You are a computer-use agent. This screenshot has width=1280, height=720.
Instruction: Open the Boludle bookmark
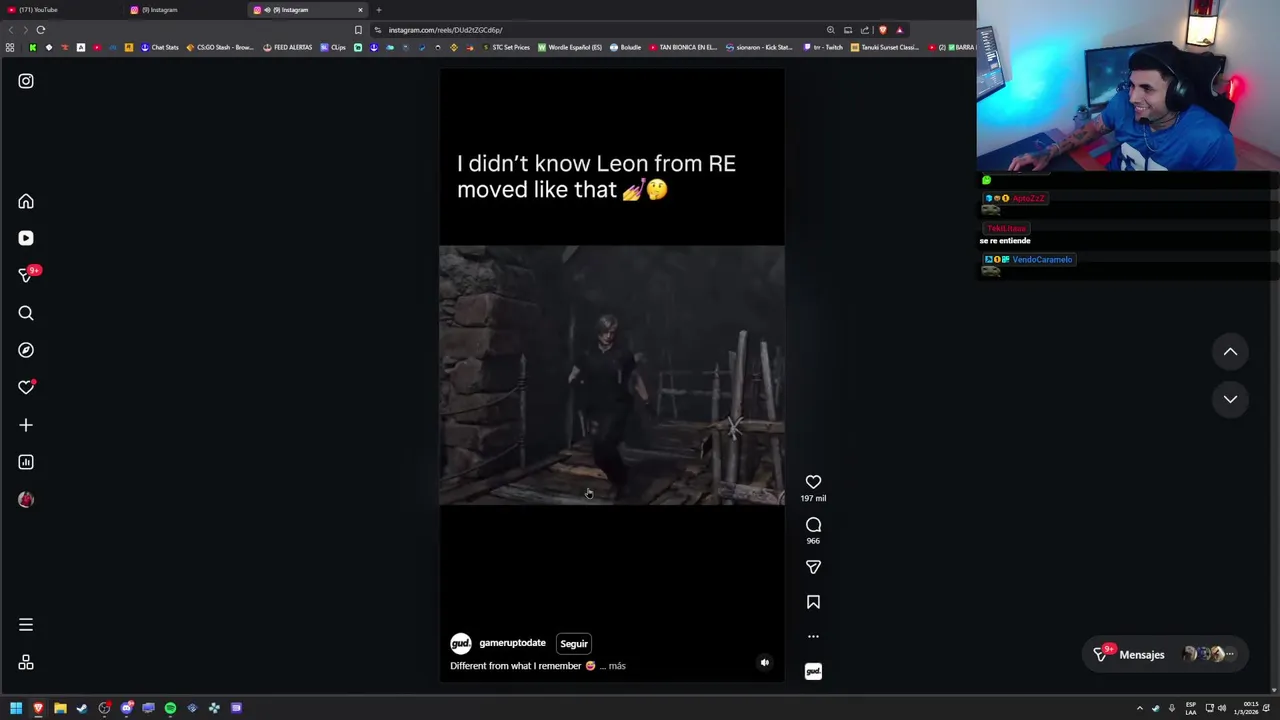pos(625,47)
